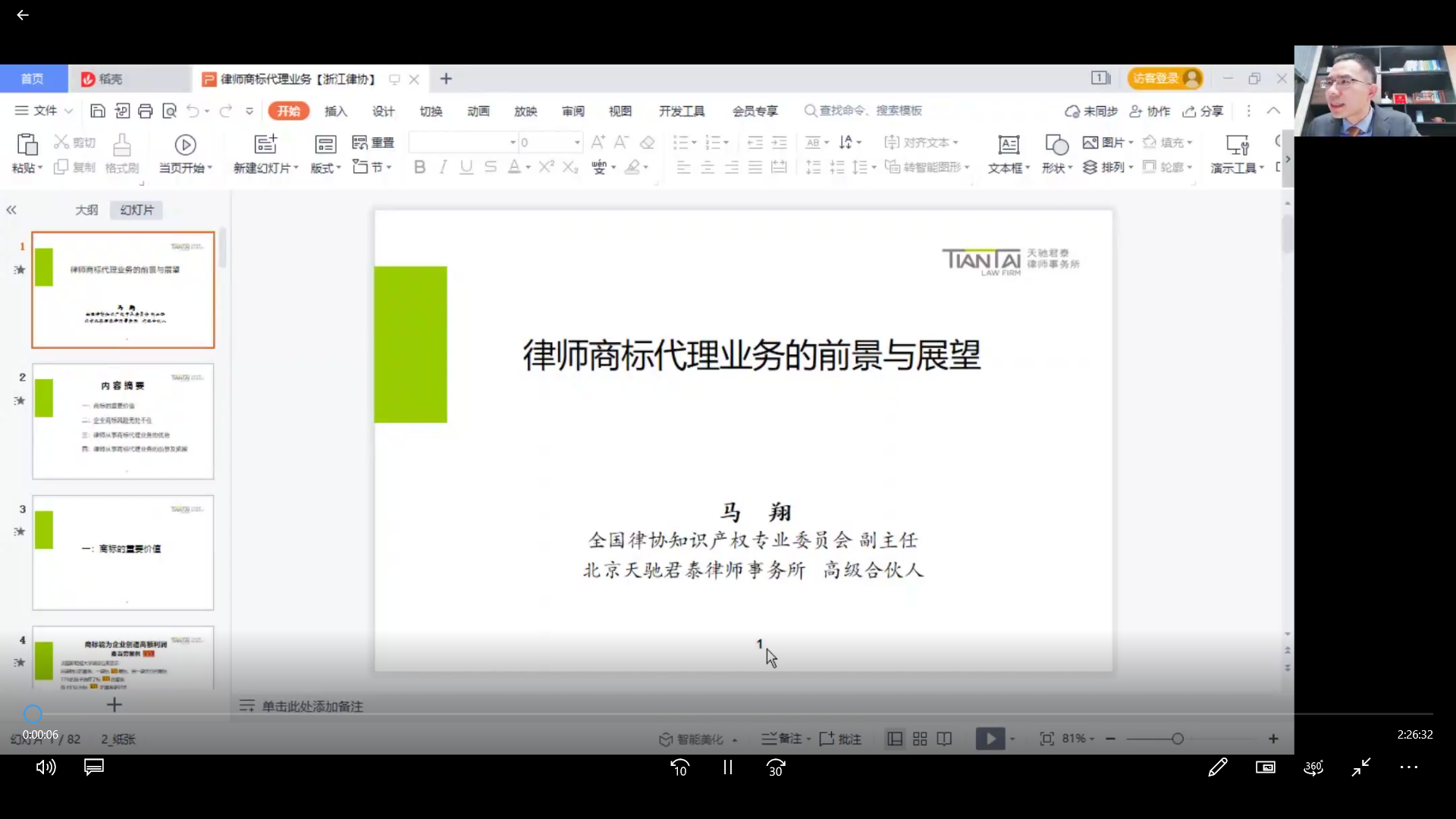Switch to the Insert (插入) ribbon tab
The height and width of the screenshot is (819, 1456).
click(335, 111)
